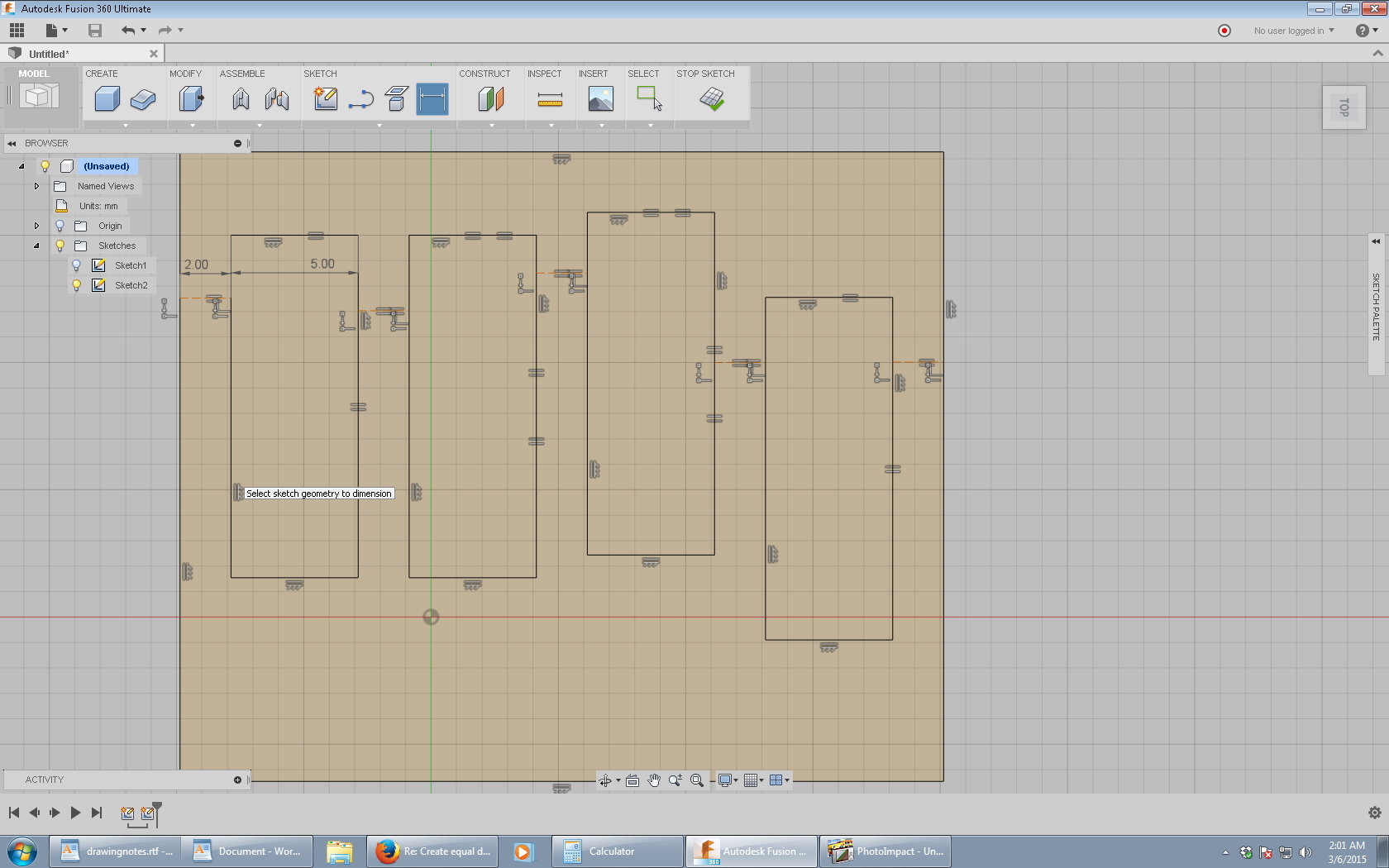Select the Joint tool in Assemble

[x=277, y=99]
